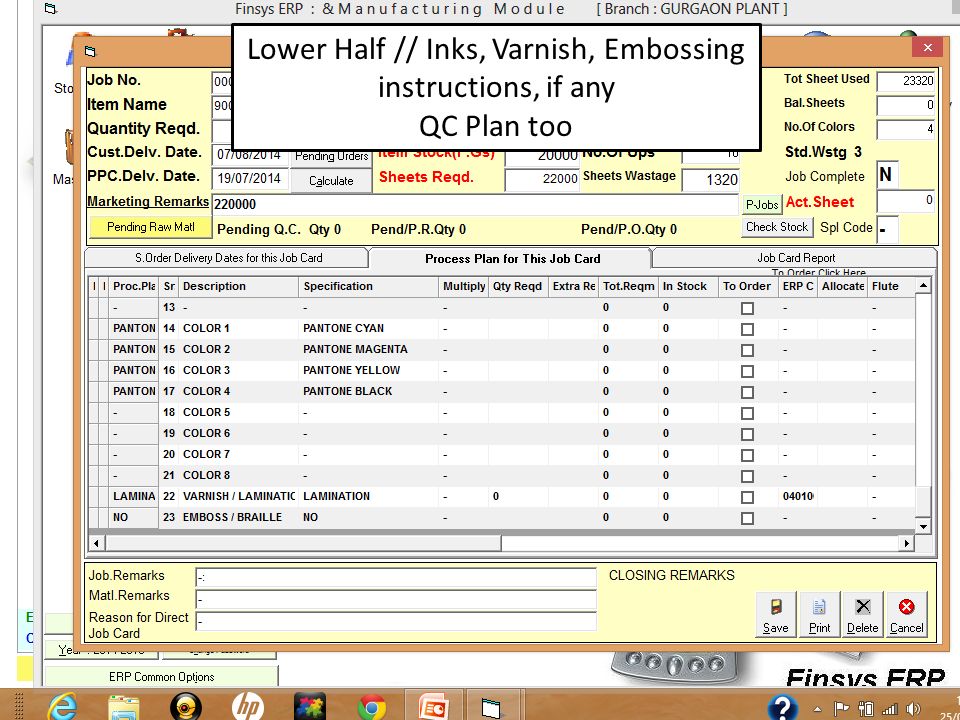960x720 pixels.
Task: Tick To Order checkbox for COLOR 1 row
Action: (747, 329)
